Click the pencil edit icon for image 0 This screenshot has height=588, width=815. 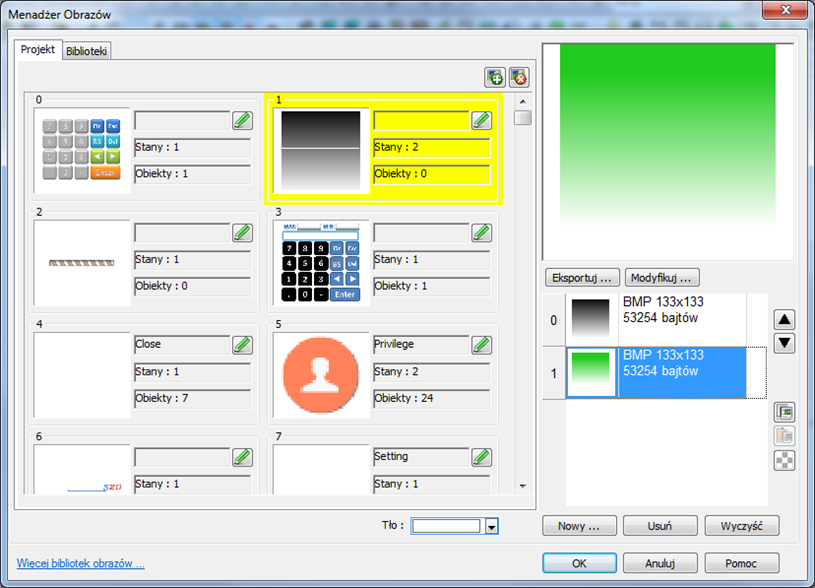(242, 120)
